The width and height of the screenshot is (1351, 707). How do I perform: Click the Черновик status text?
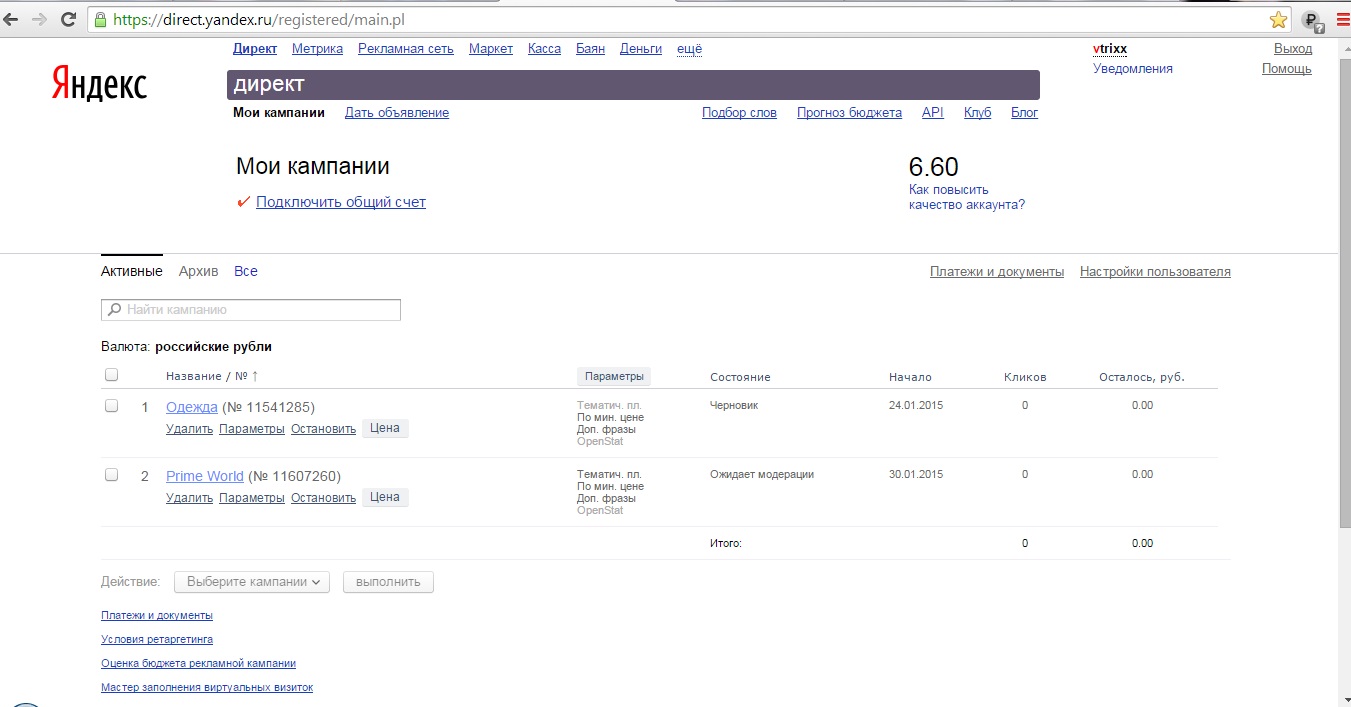pyautogui.click(x=734, y=405)
